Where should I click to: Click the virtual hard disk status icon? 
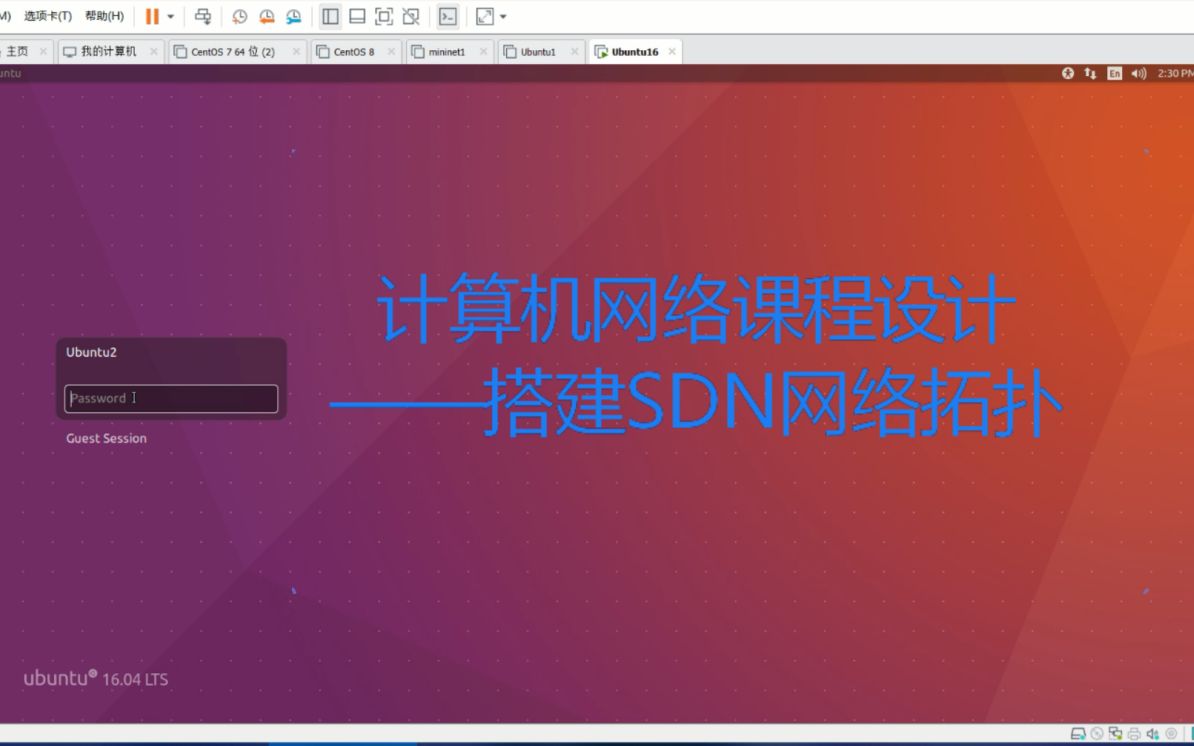[1078, 733]
